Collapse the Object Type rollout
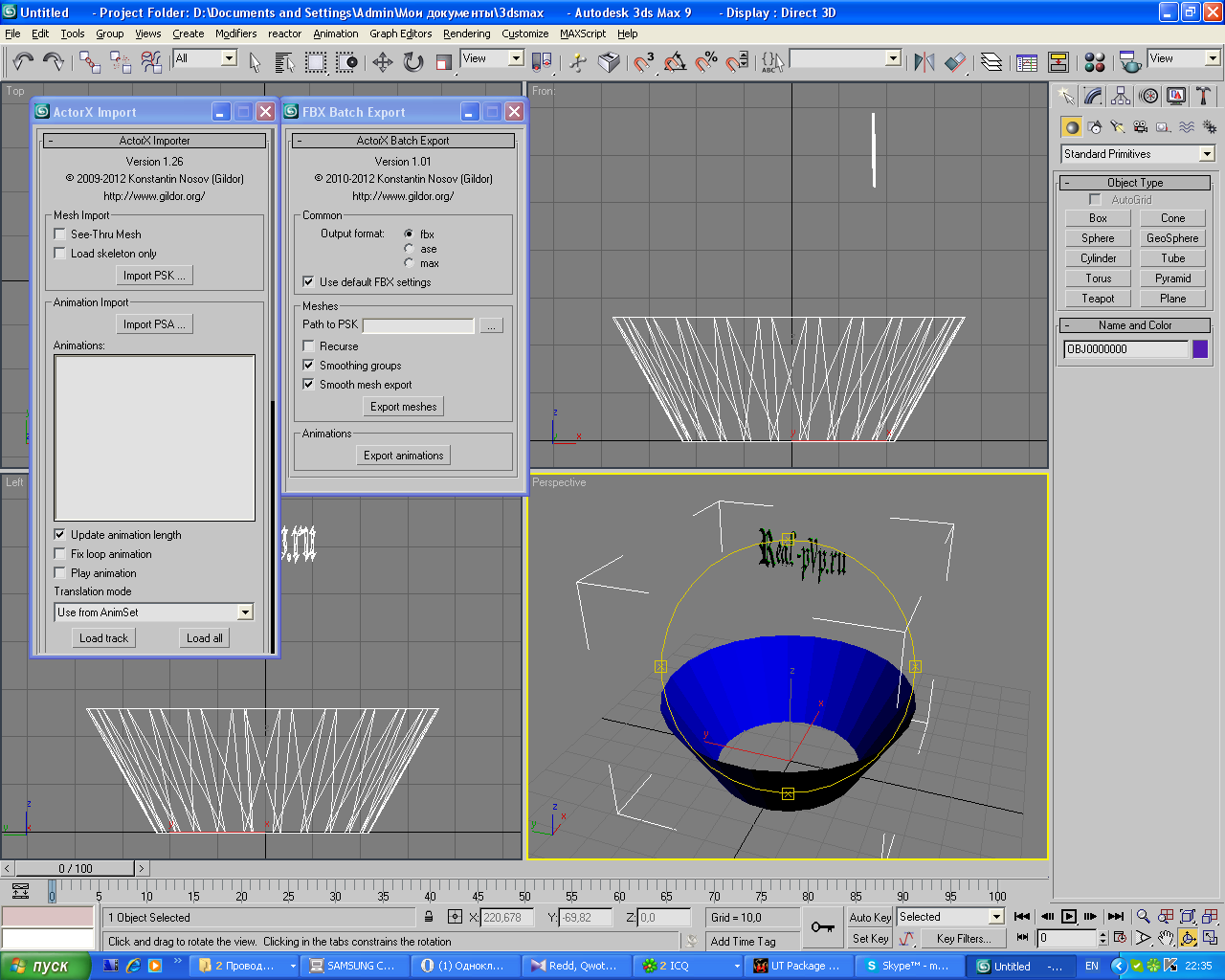 pos(1135,182)
